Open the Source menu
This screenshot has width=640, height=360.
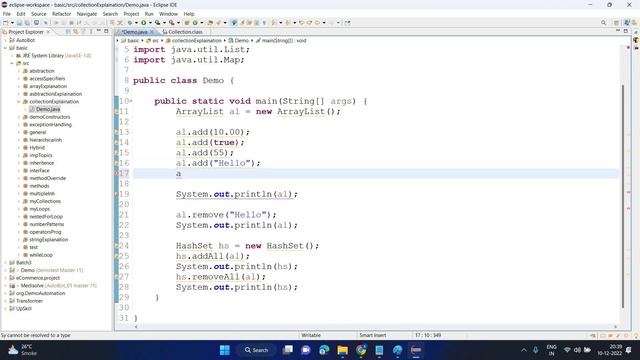(38, 14)
